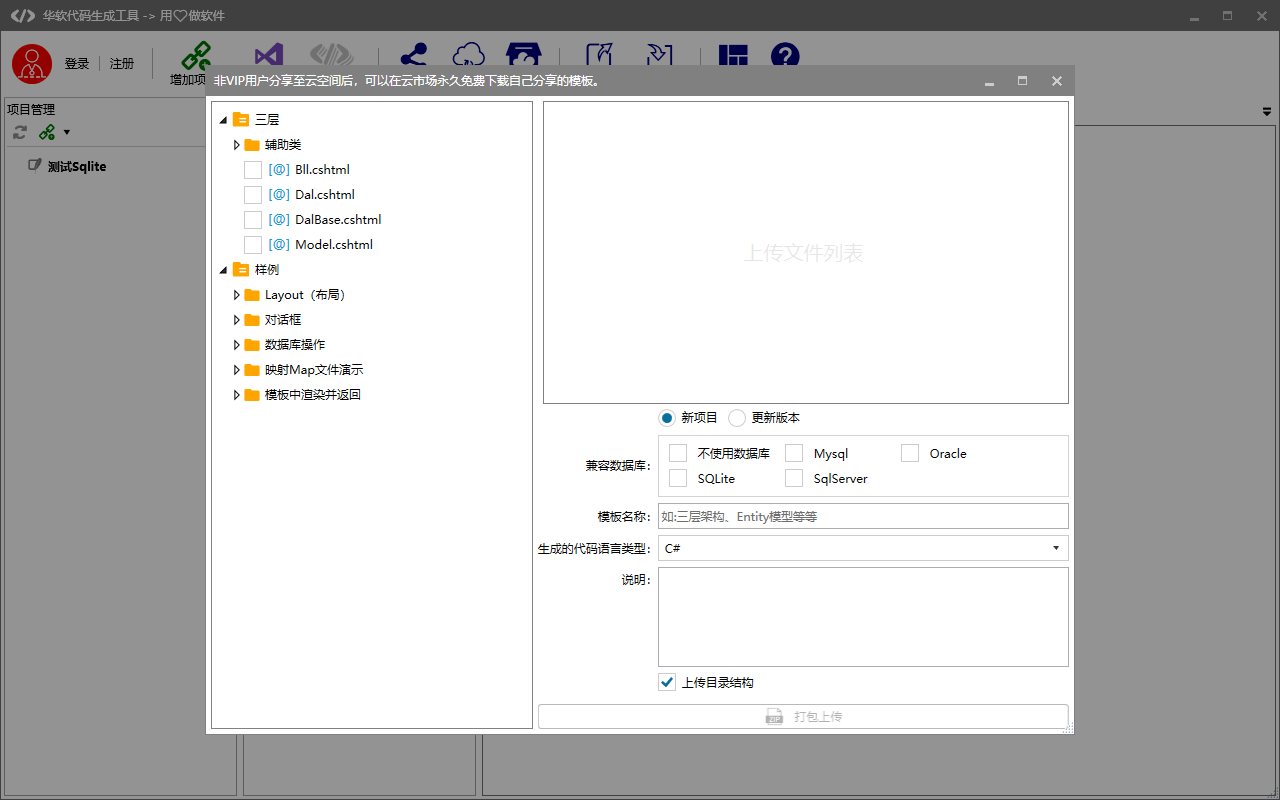Click the [@] icon next to Dal.cshtml
The image size is (1280, 800).
pyautogui.click(x=279, y=195)
